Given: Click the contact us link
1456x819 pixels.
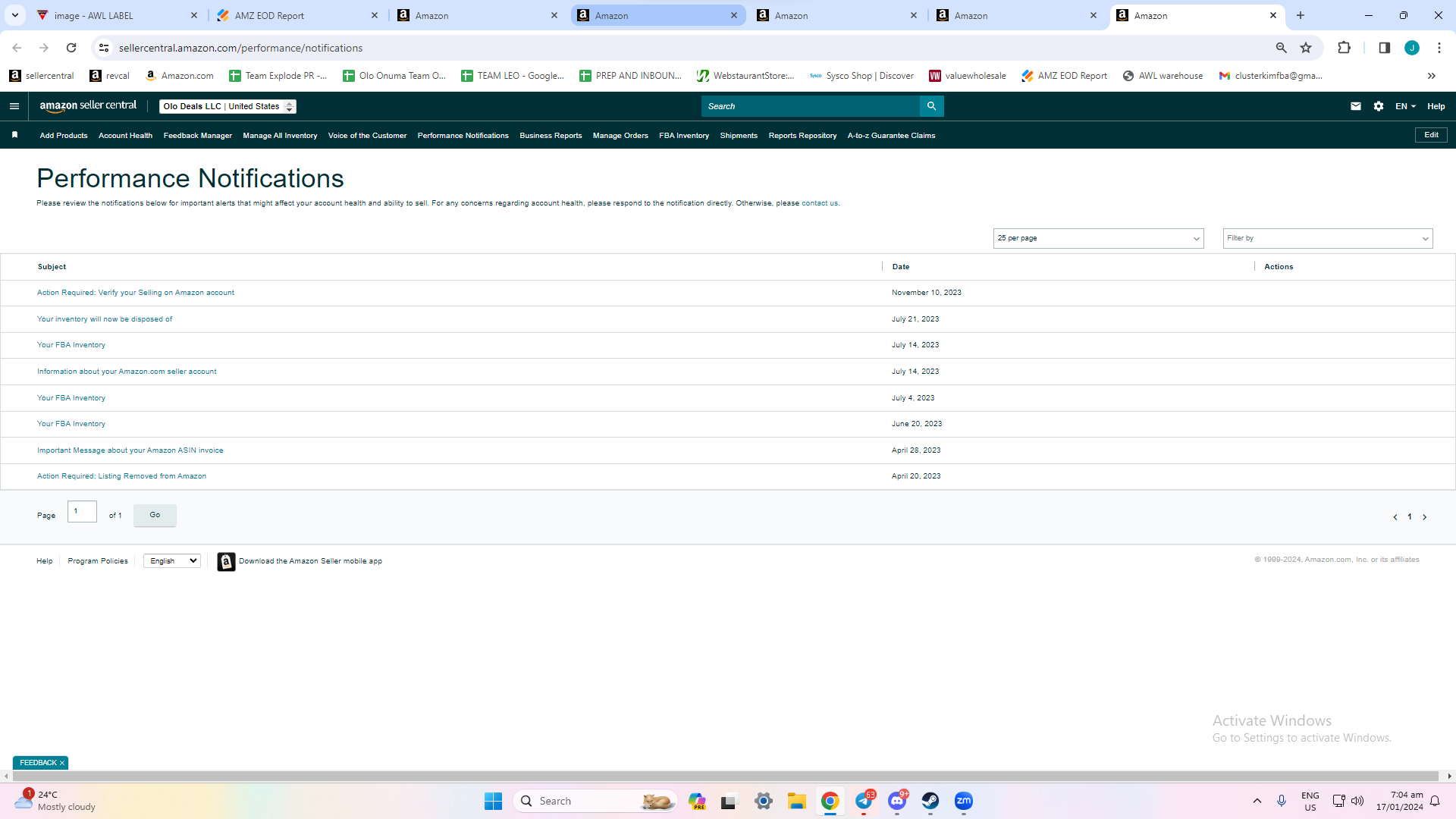Looking at the screenshot, I should coord(820,203).
